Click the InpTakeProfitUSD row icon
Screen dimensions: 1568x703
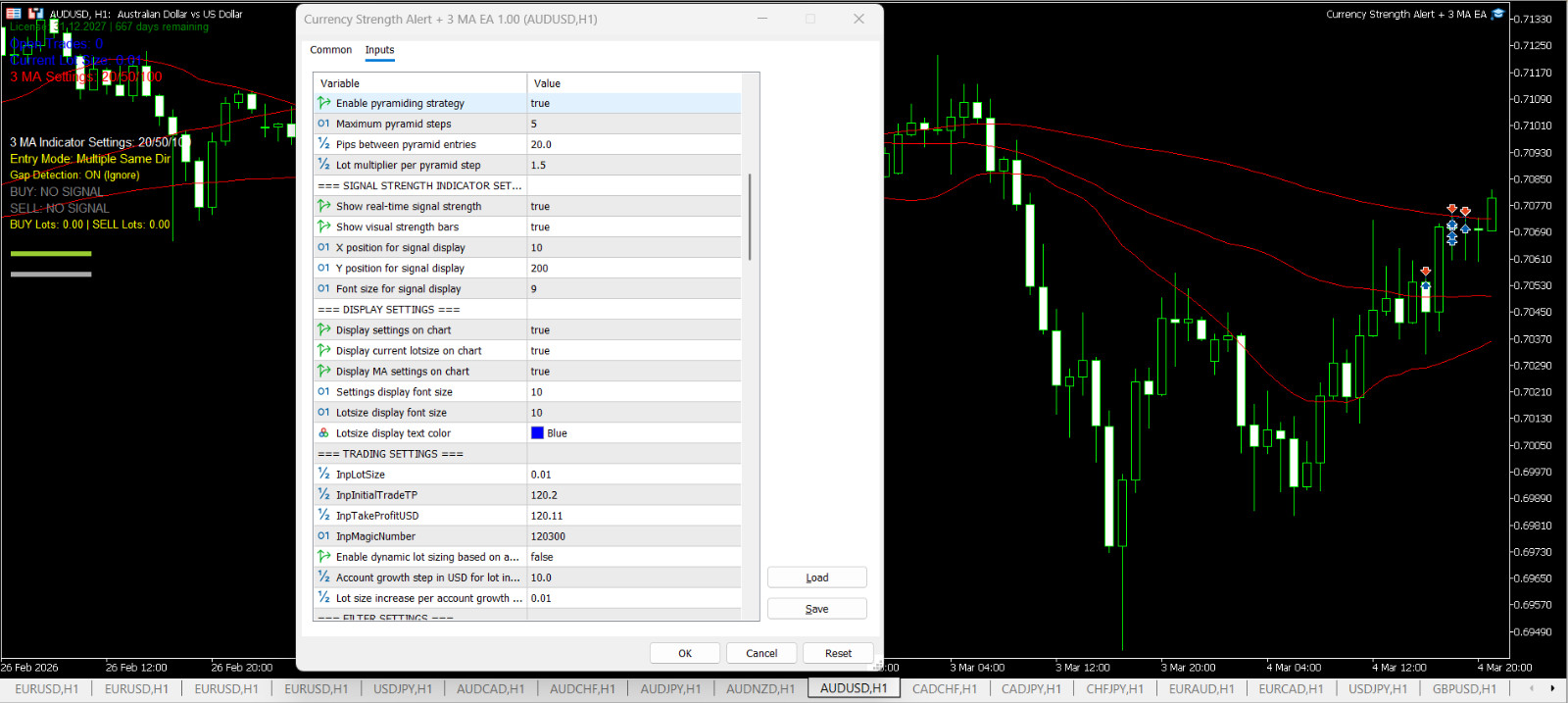[x=323, y=515]
